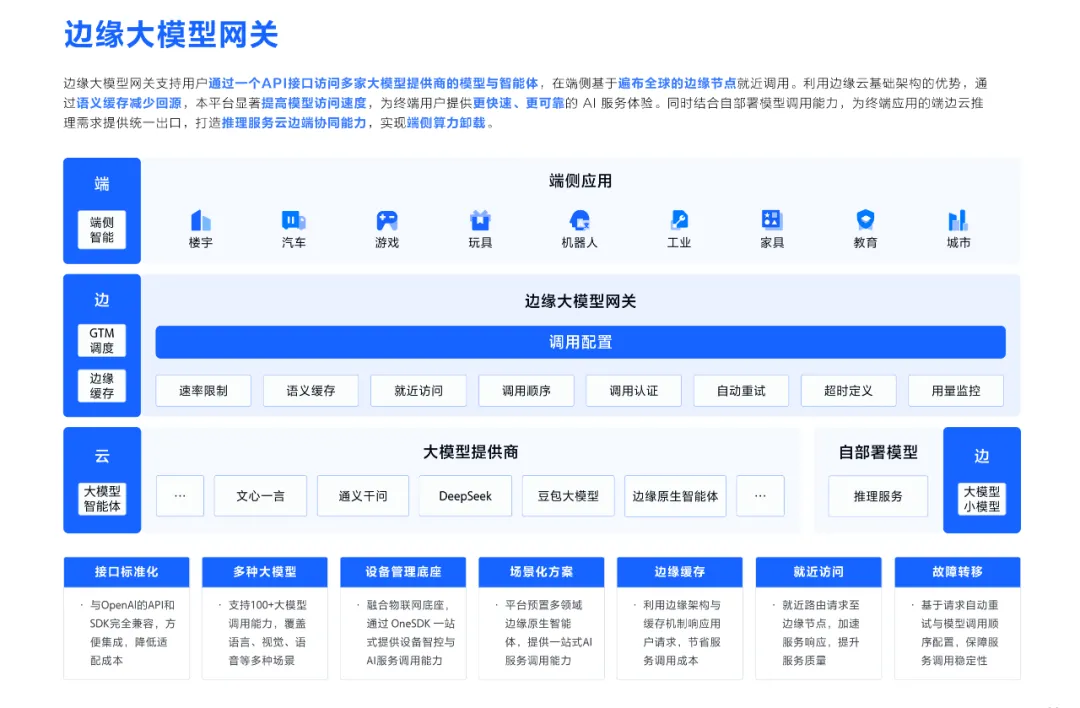Click highlighted text 推理服务云边端协同能力
Viewport: 1080px width, 708px height.
tap(294, 123)
